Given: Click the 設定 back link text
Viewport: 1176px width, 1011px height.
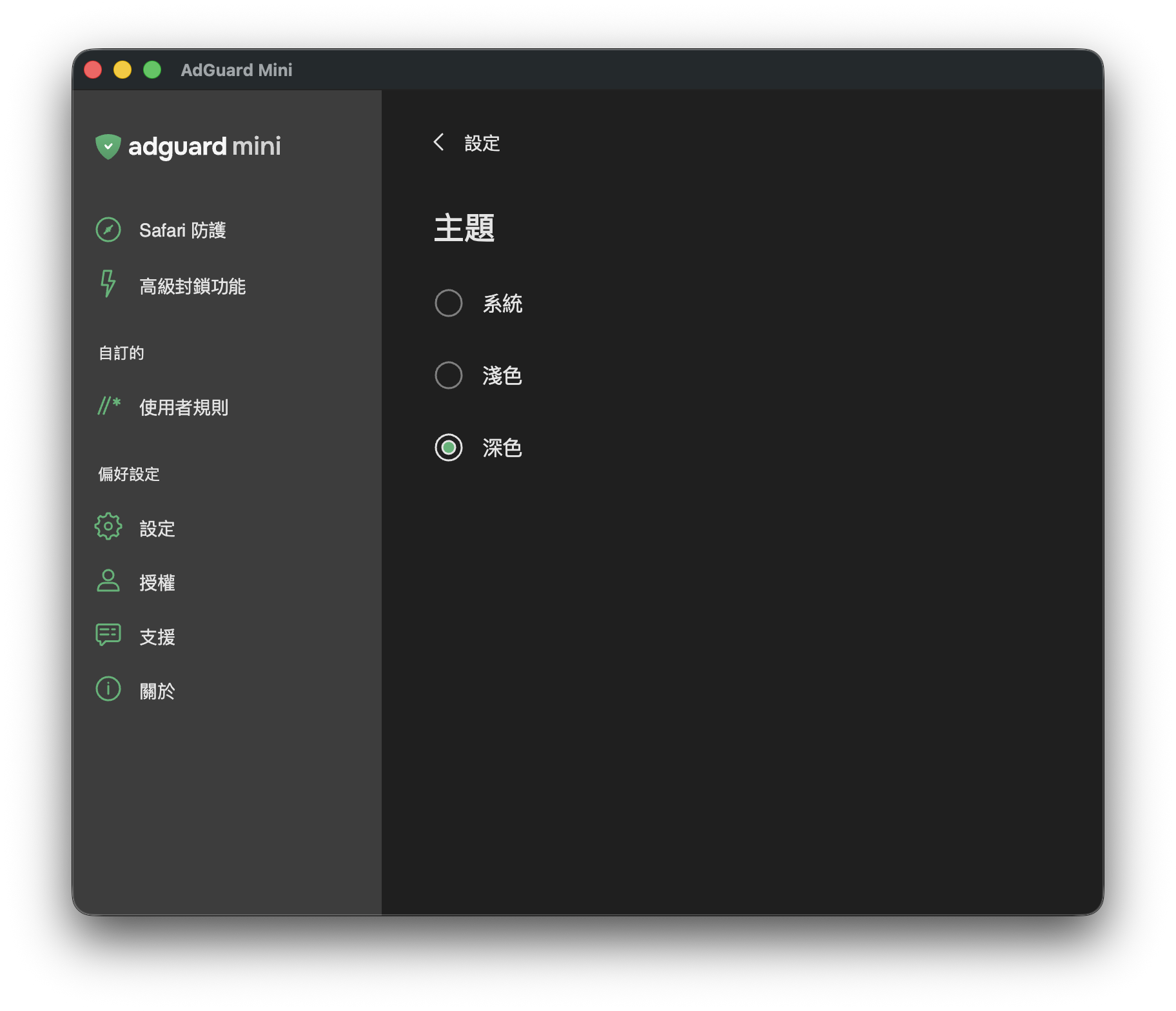Looking at the screenshot, I should tap(482, 143).
